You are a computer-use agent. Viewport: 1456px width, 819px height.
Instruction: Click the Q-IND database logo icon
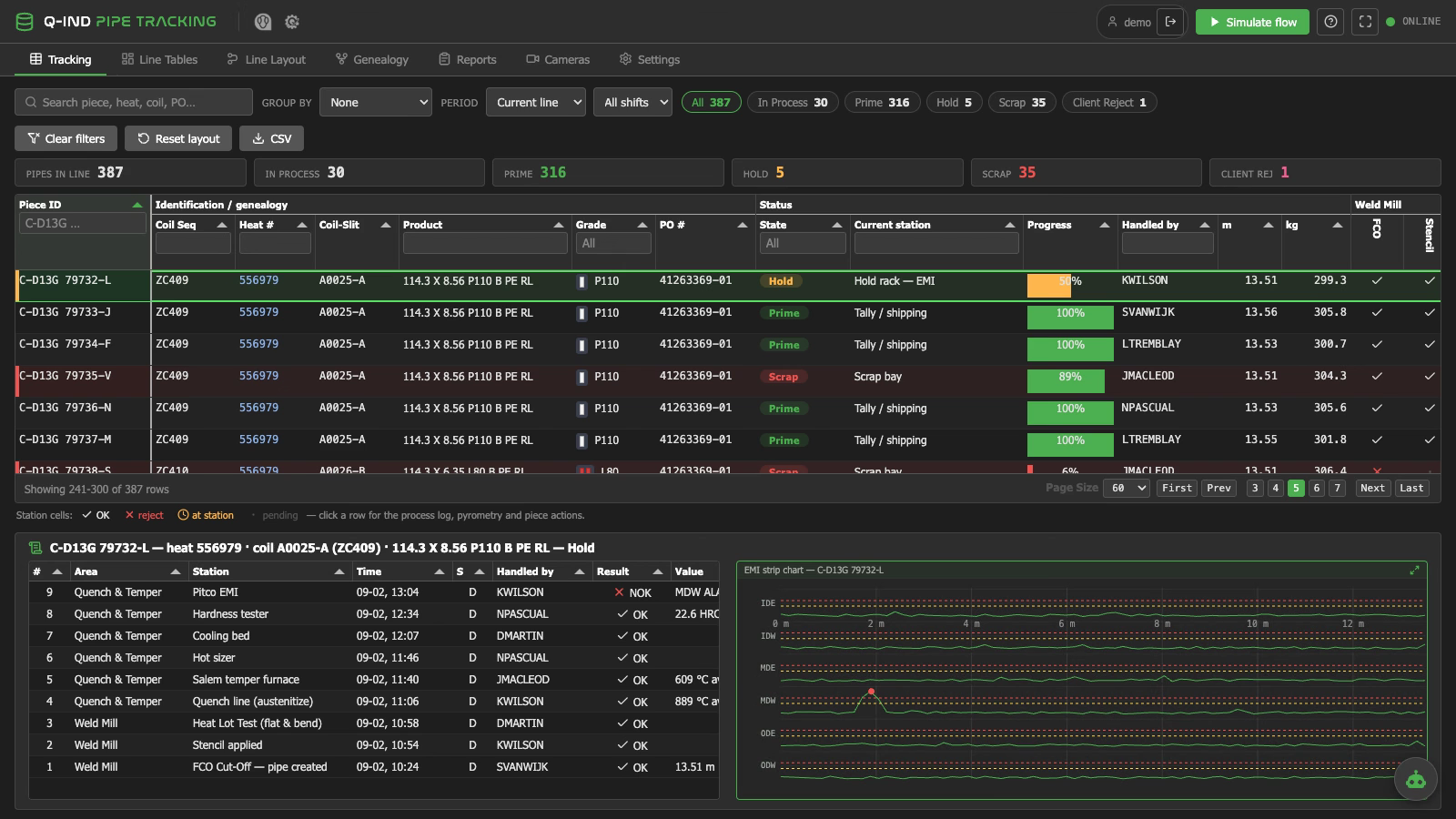[25, 22]
